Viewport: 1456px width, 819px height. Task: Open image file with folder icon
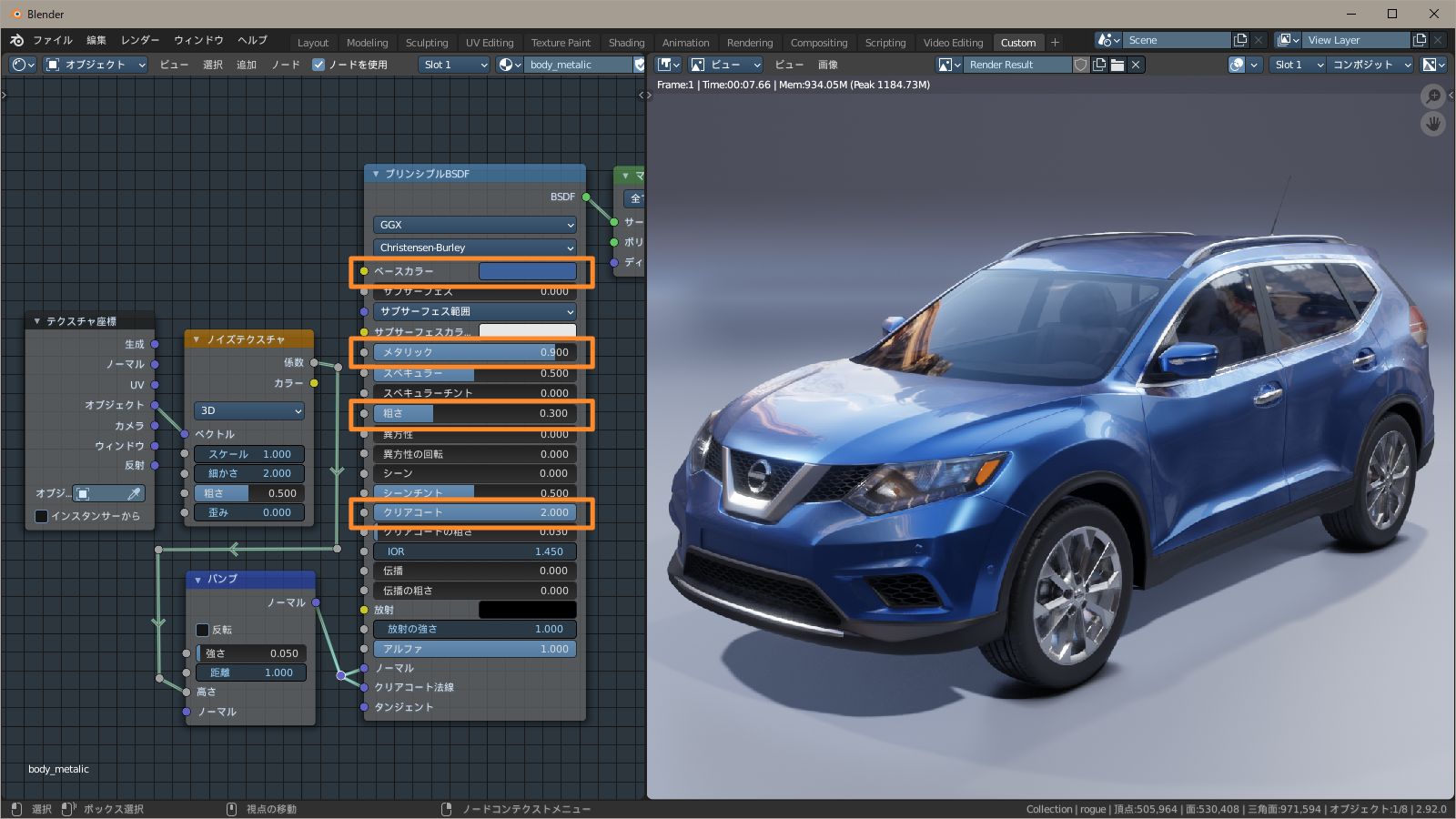tap(1117, 65)
